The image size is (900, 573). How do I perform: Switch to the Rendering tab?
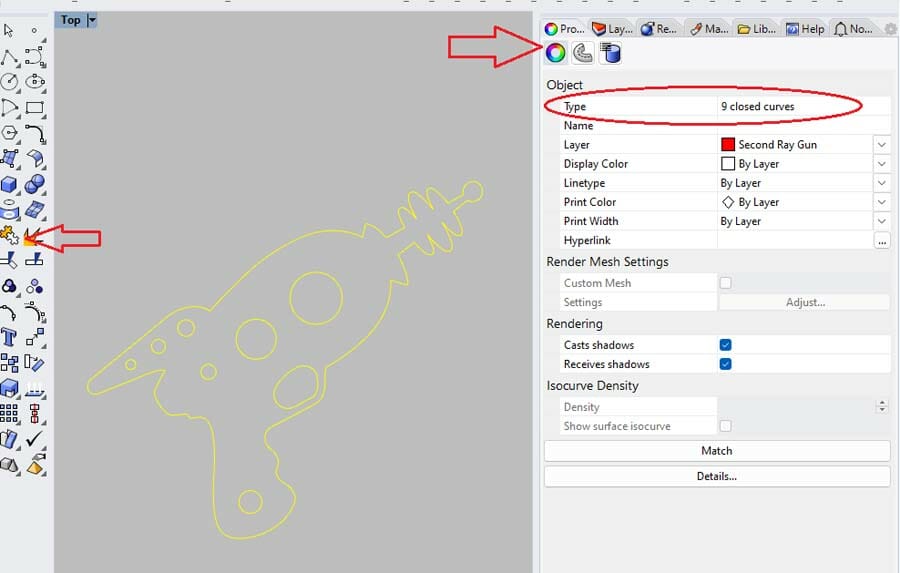coord(659,29)
